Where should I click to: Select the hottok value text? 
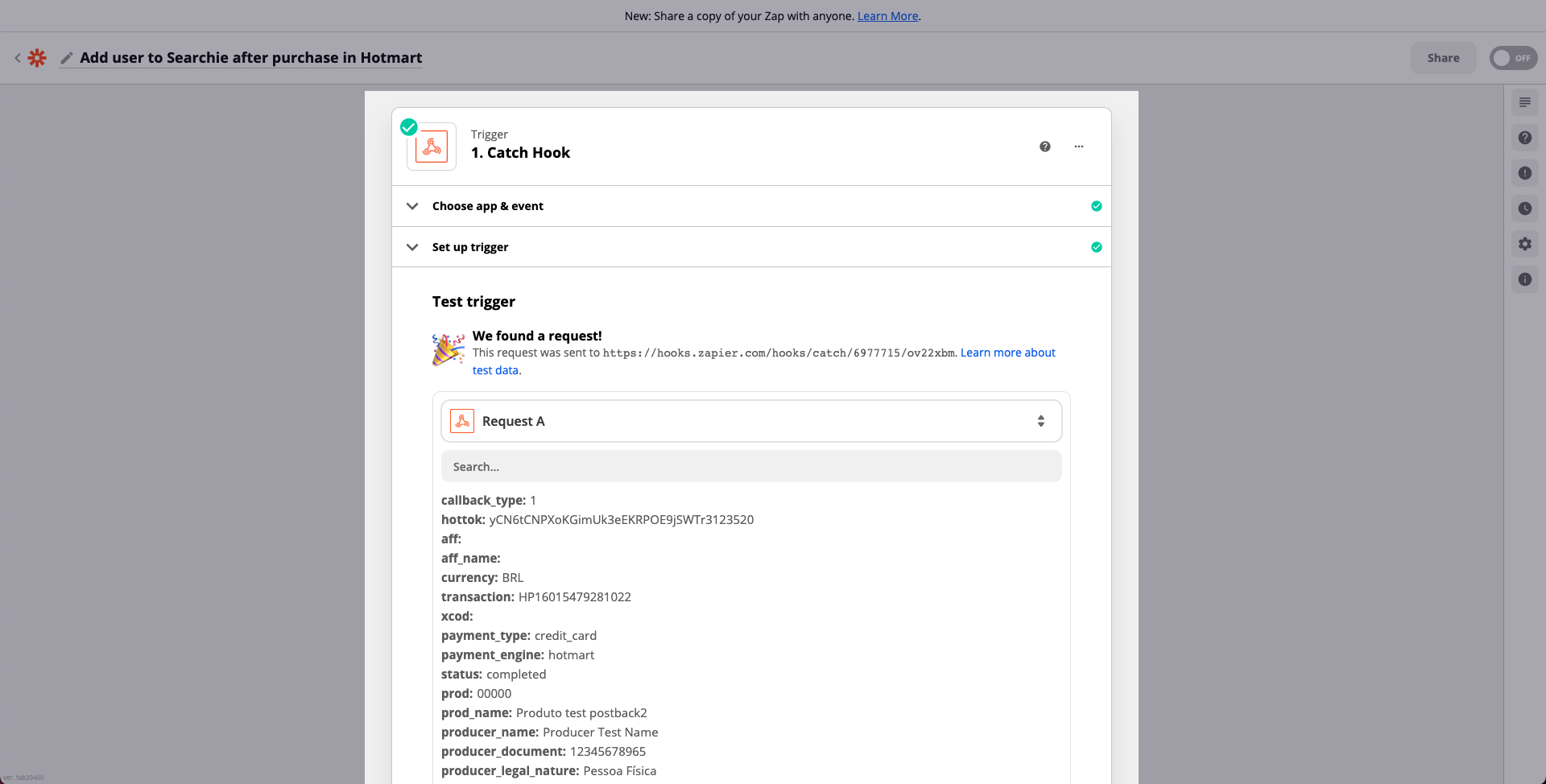621,520
